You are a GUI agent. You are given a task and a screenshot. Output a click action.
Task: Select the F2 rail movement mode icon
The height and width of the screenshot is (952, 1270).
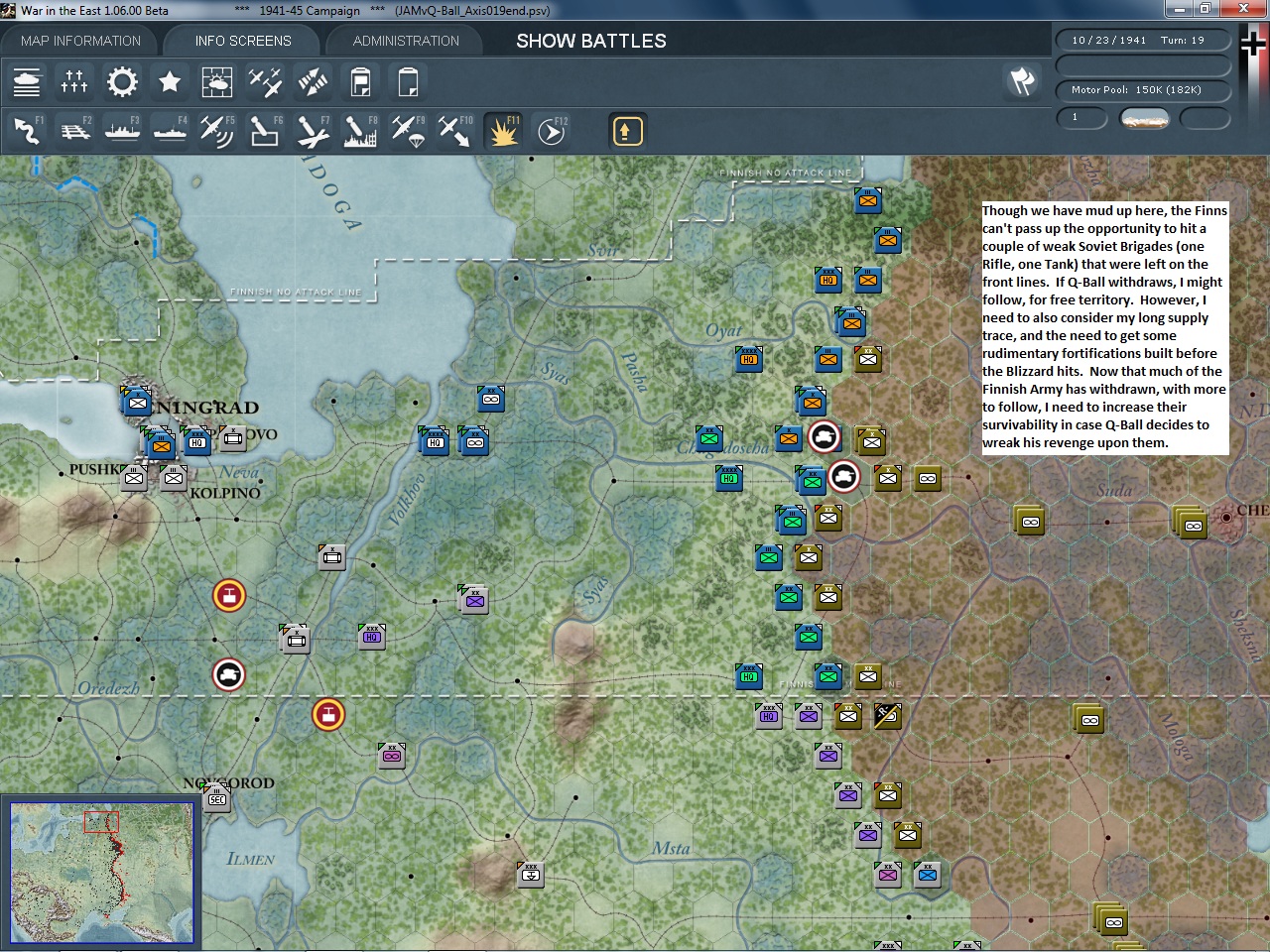point(74,131)
